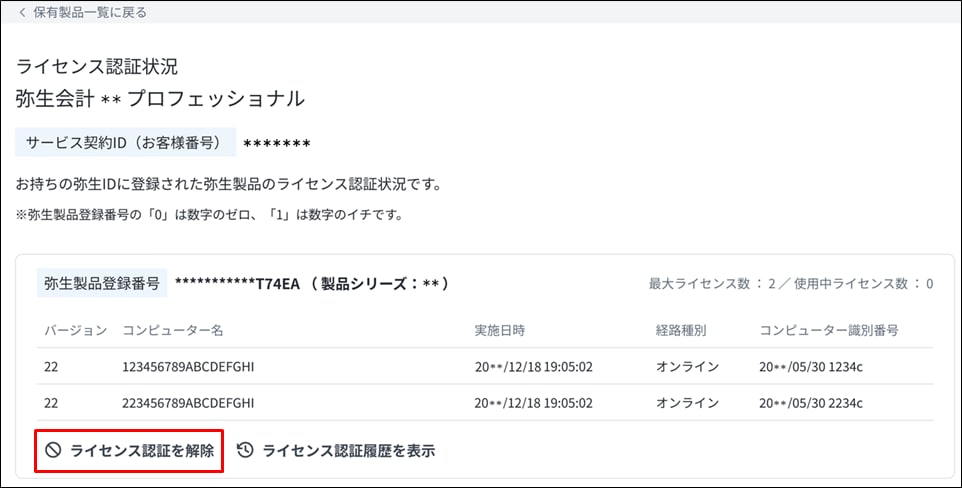Click the 弥生会計 ** プロフェッショナル title
This screenshot has height=488, width=962.
160,98
